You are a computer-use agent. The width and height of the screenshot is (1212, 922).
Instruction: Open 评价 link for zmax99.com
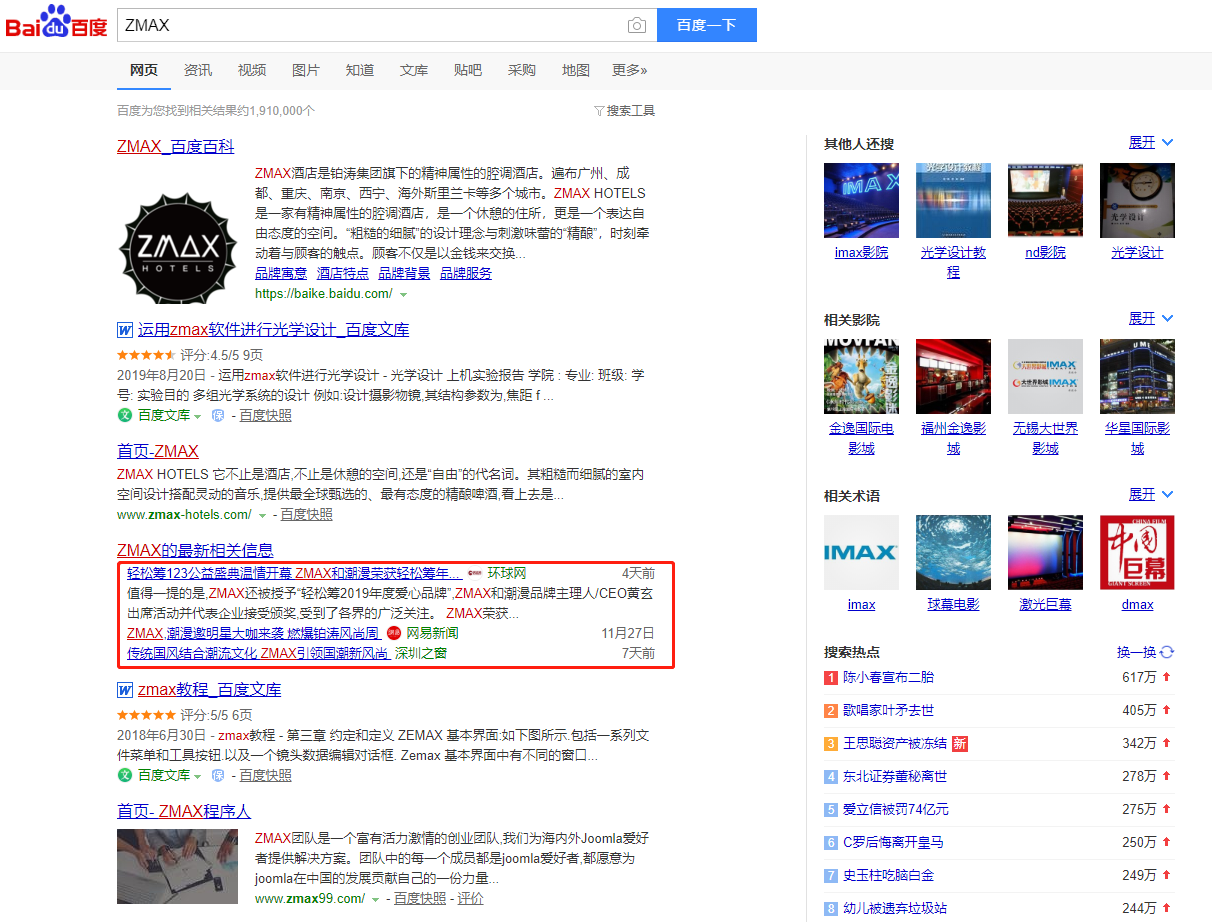(470, 898)
